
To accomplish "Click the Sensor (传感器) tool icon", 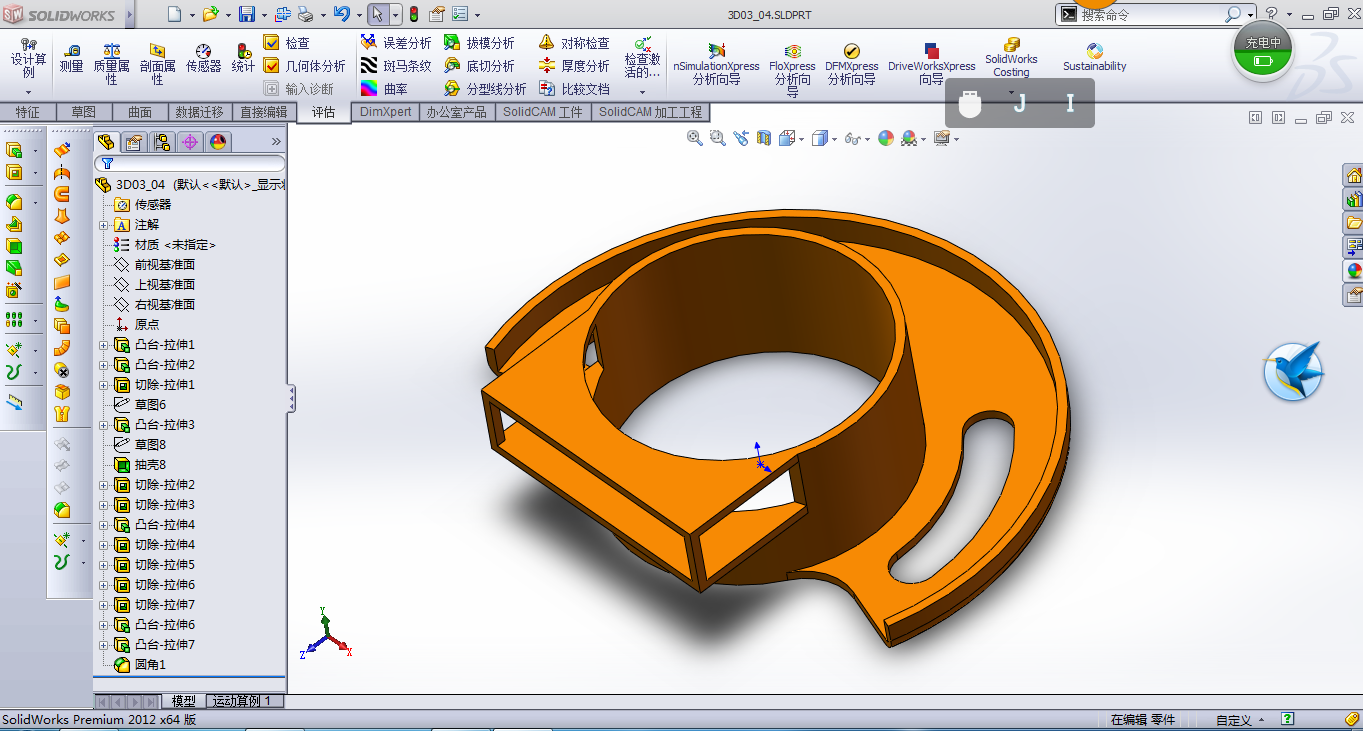I will point(203,51).
